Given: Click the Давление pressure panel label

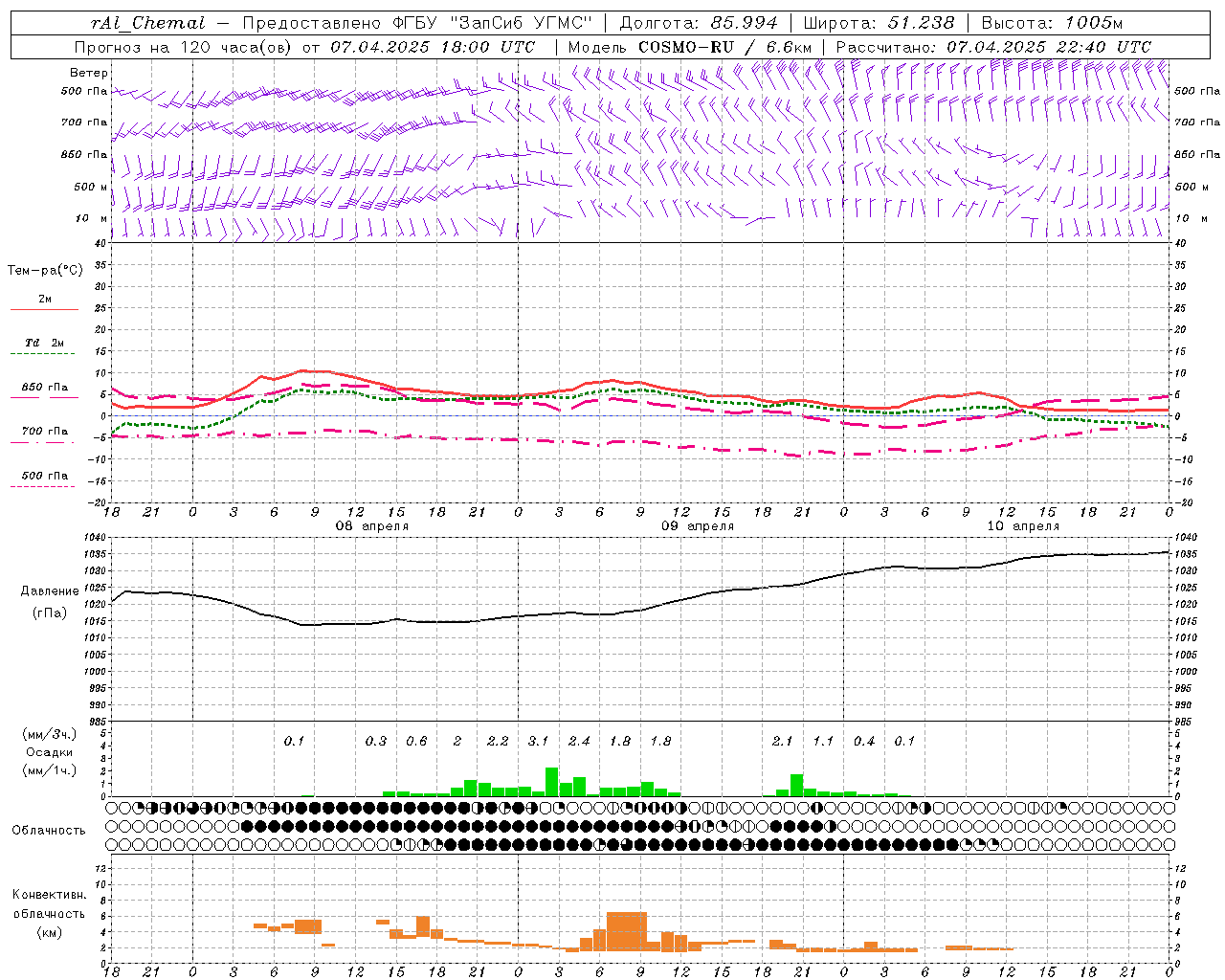Looking at the screenshot, I should [50, 591].
